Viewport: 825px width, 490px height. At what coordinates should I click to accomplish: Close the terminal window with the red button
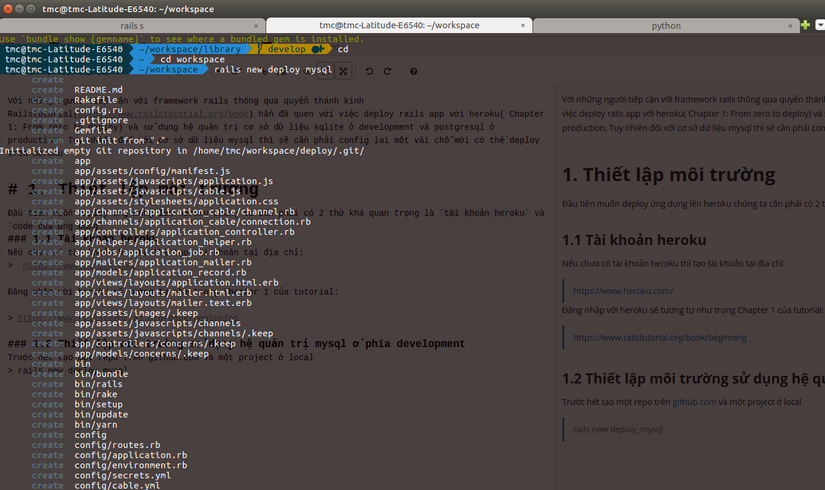pyautogui.click(x=8, y=8)
